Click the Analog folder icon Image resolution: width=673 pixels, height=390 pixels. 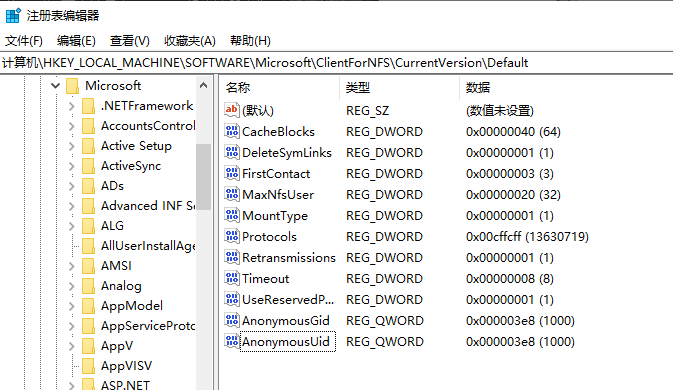88,286
